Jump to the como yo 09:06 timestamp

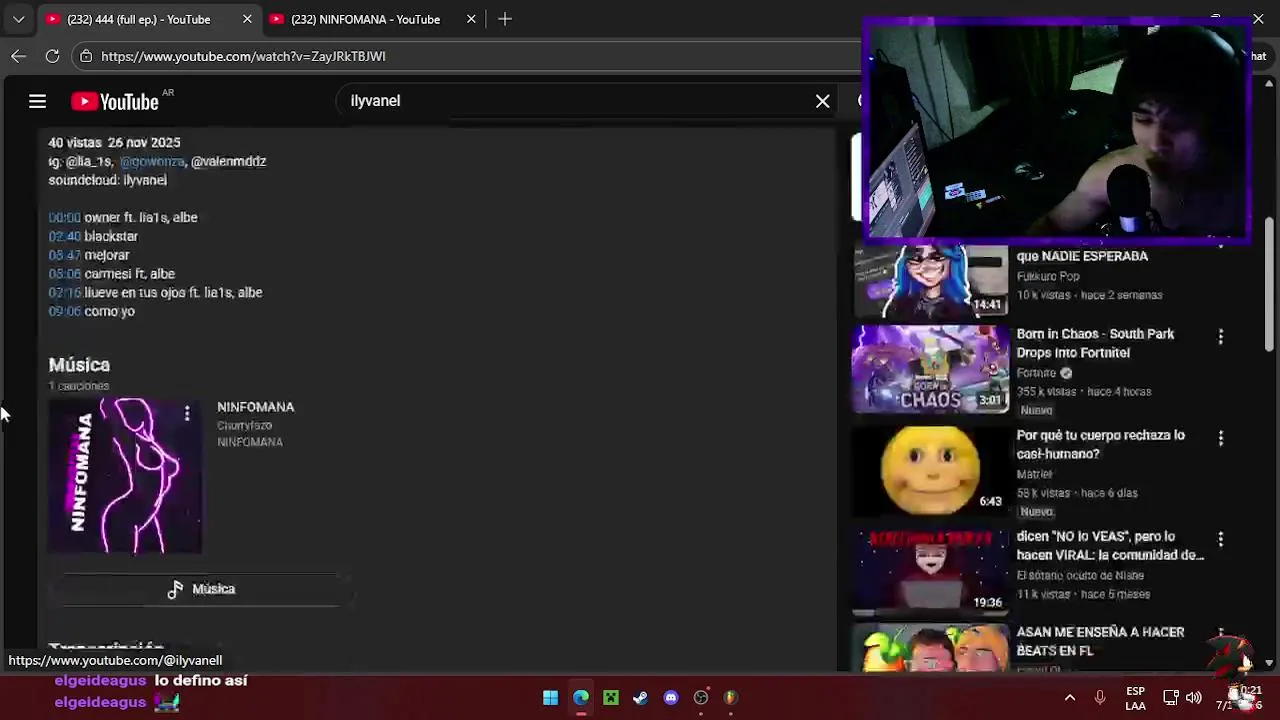[x=65, y=312]
